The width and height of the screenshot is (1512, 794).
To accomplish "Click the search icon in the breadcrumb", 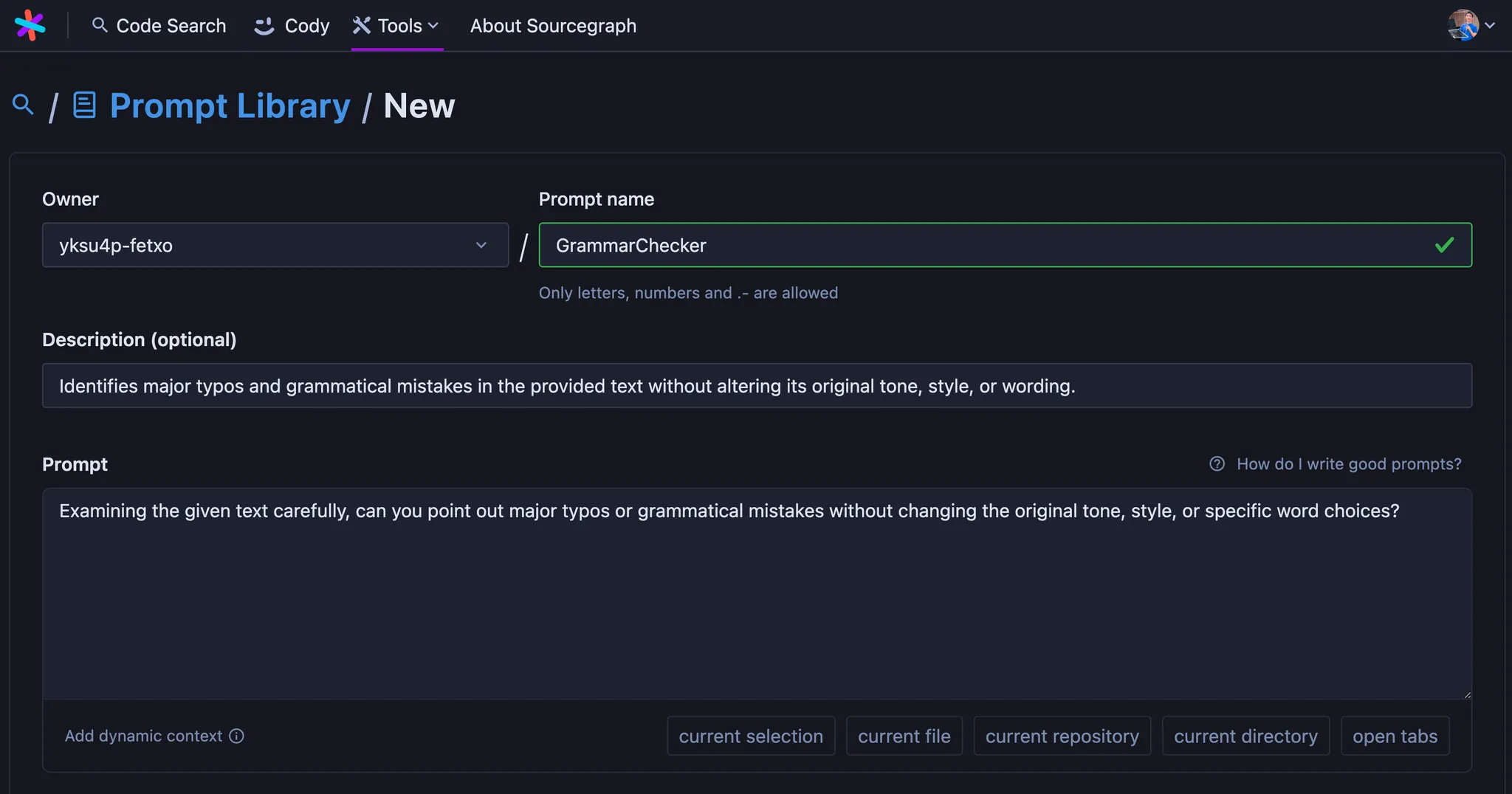I will pos(23,105).
